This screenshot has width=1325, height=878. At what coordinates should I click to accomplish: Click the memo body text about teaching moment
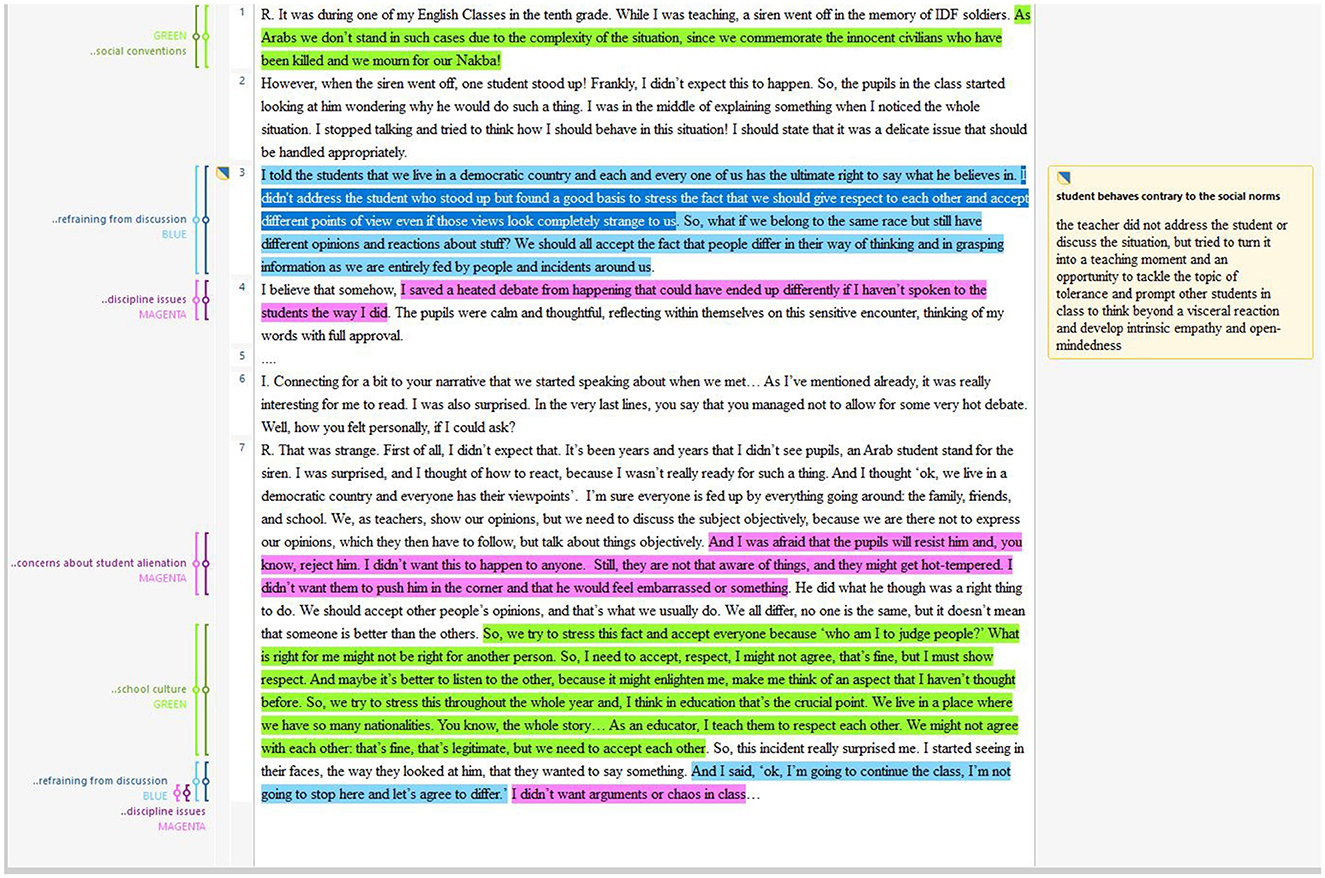click(x=1173, y=285)
